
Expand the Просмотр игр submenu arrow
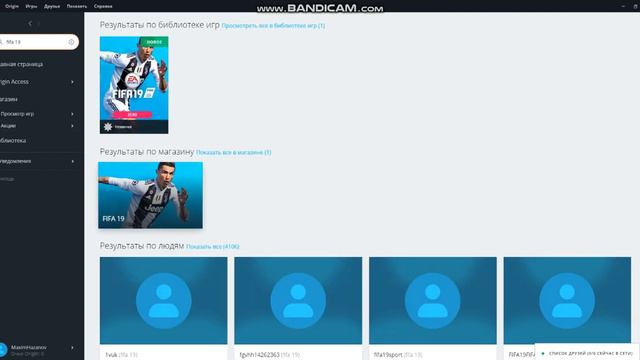pos(72,114)
